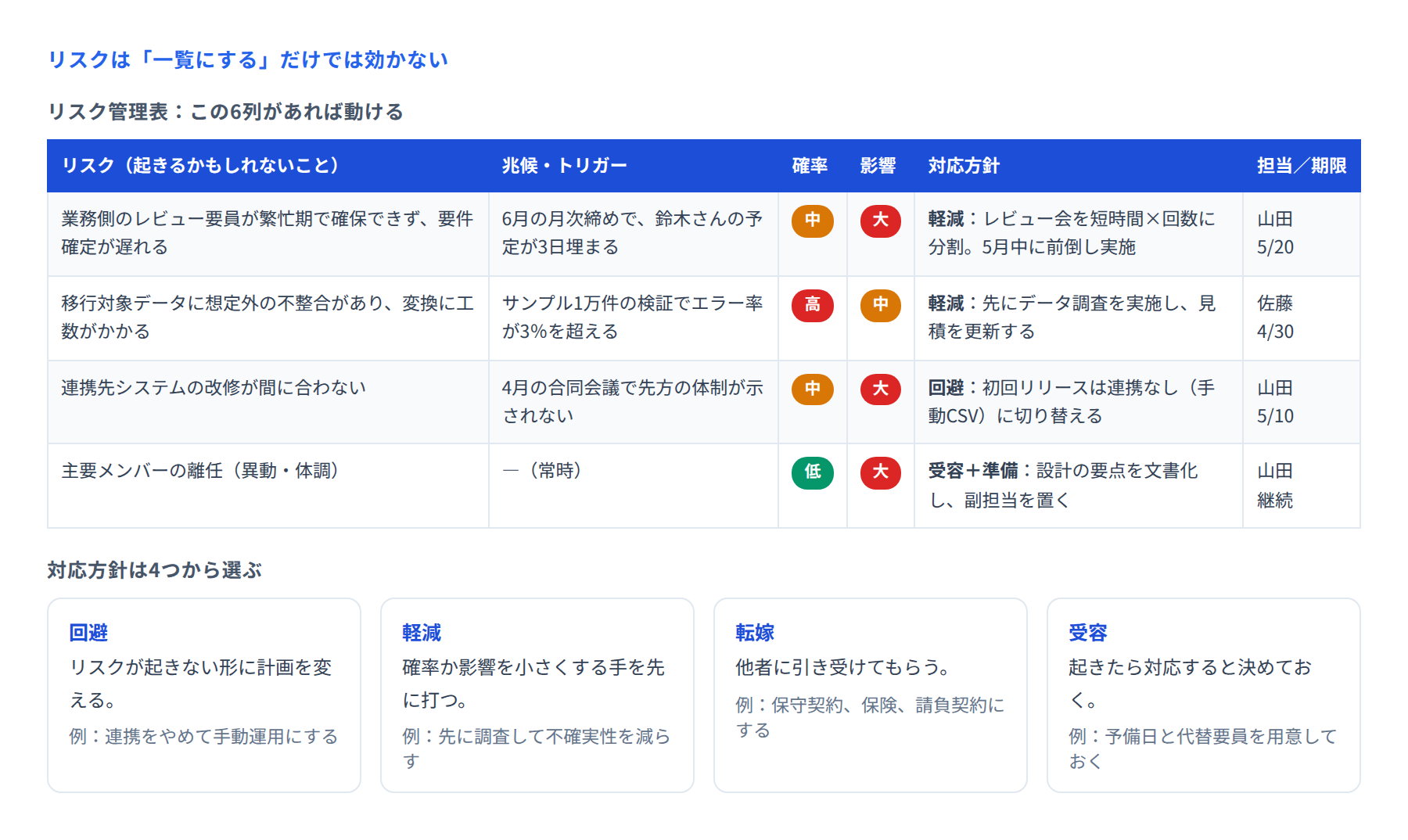Click the 回避 card title

point(88,633)
